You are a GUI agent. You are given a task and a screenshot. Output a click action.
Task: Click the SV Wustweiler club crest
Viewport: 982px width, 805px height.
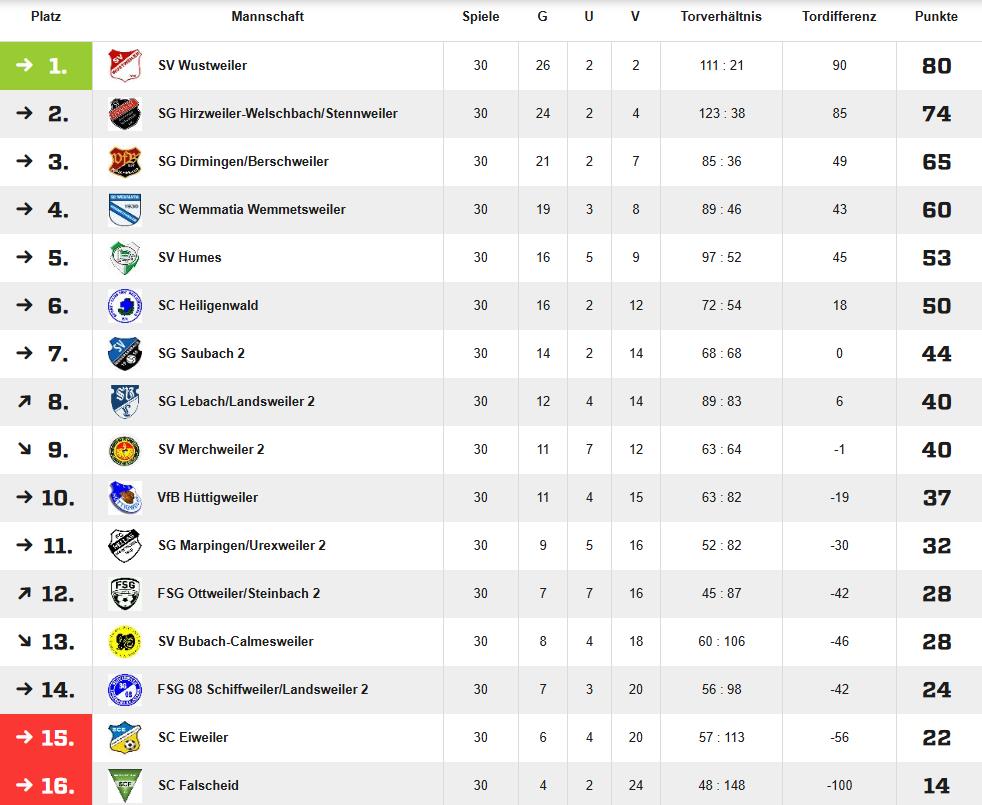point(125,66)
